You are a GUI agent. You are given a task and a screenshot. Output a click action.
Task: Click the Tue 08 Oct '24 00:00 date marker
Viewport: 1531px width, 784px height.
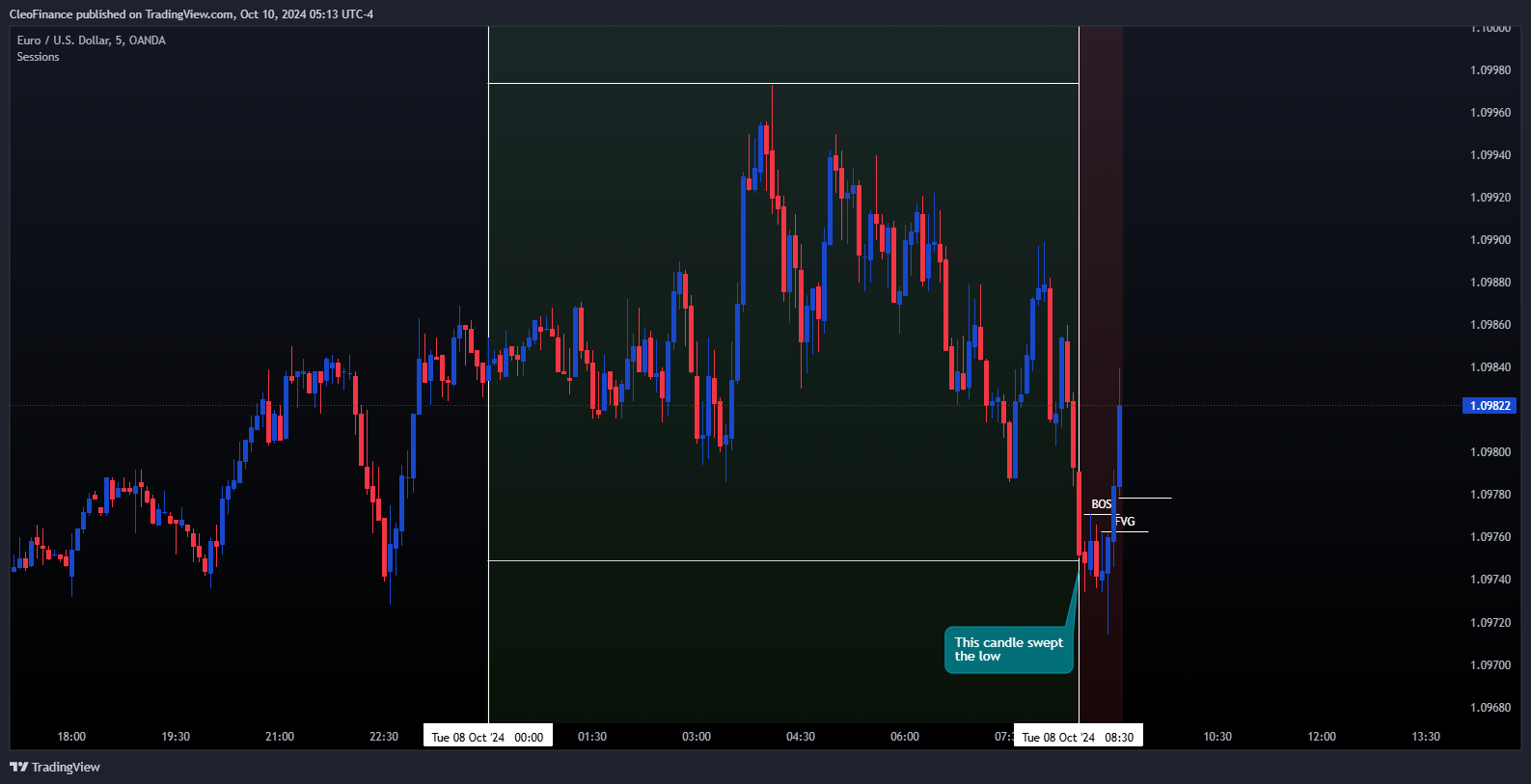coord(487,737)
